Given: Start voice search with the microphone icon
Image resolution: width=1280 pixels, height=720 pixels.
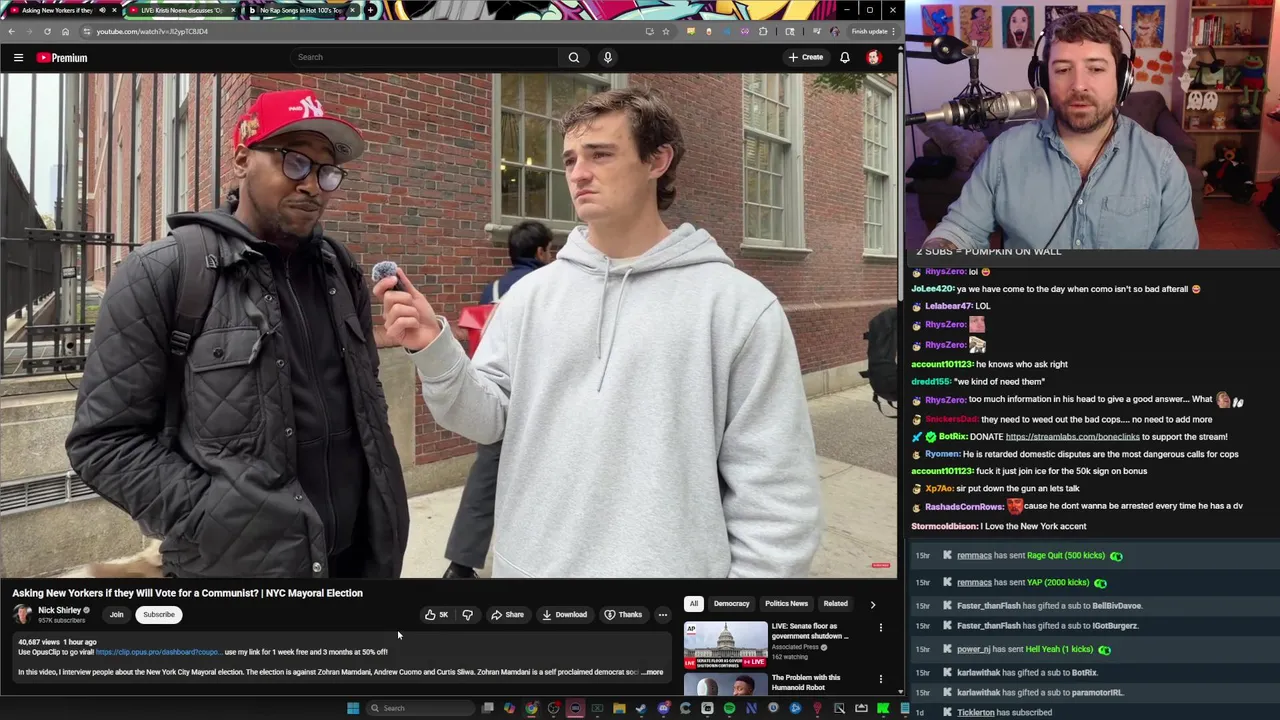Looking at the screenshot, I should (607, 57).
